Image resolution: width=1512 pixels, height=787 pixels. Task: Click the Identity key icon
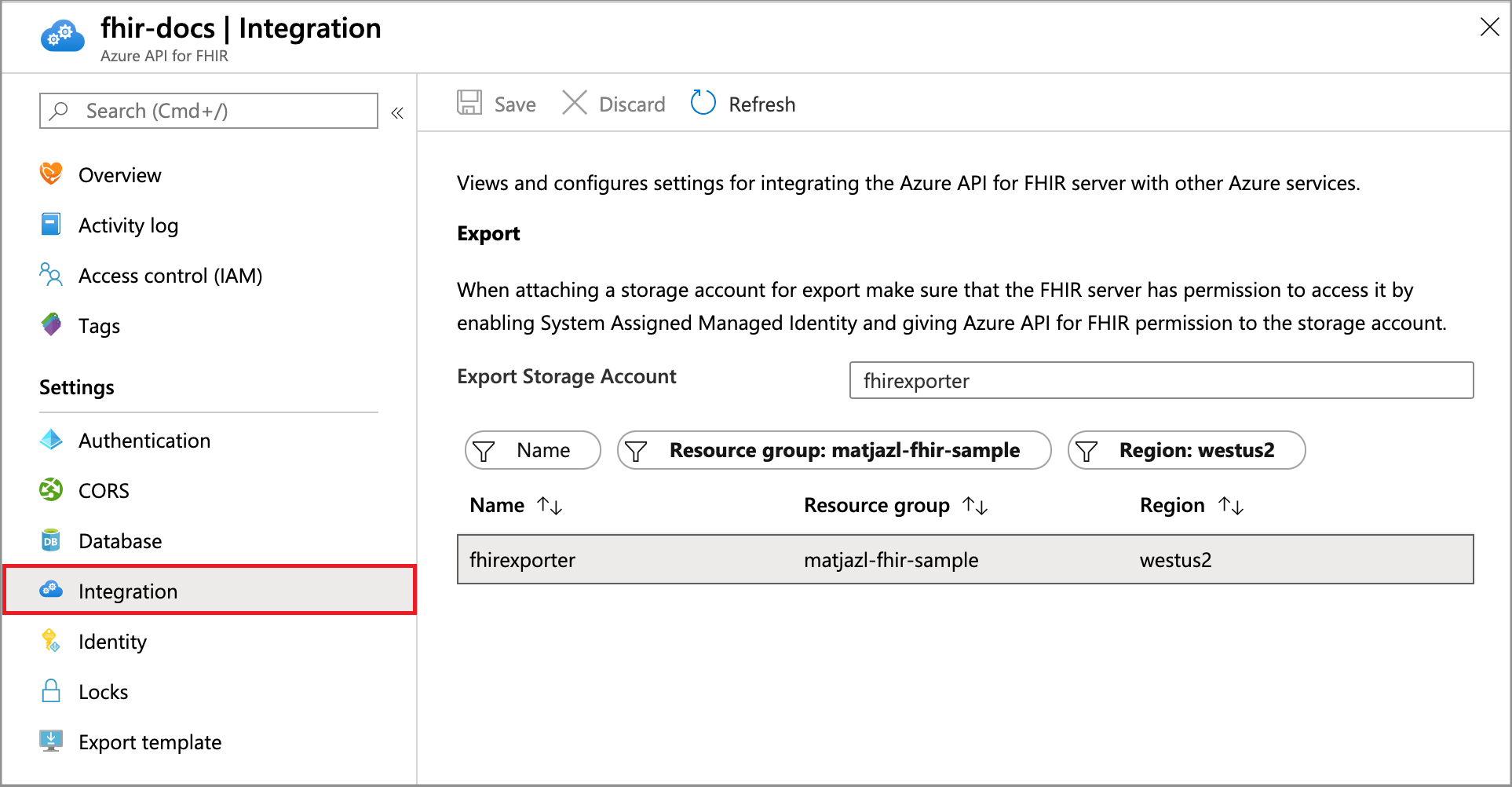coord(51,640)
